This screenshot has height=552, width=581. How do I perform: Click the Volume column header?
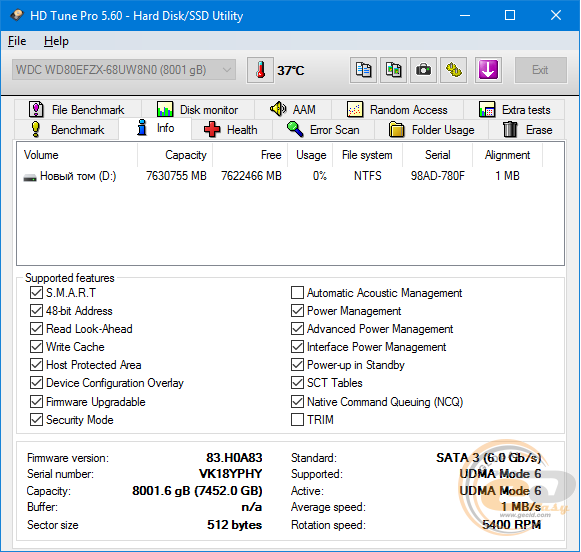pyautogui.click(x=77, y=155)
